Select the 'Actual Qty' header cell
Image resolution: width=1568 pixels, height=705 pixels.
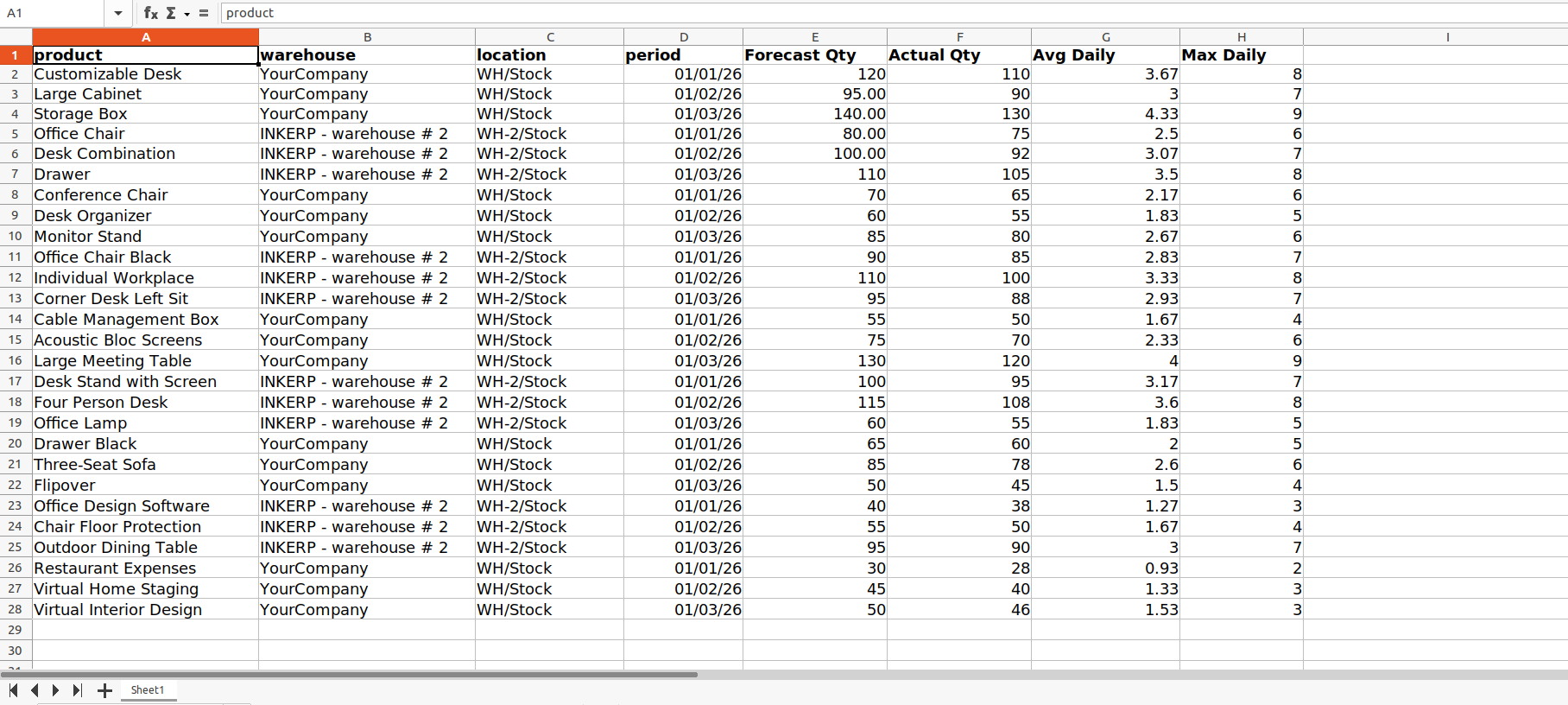[x=959, y=55]
